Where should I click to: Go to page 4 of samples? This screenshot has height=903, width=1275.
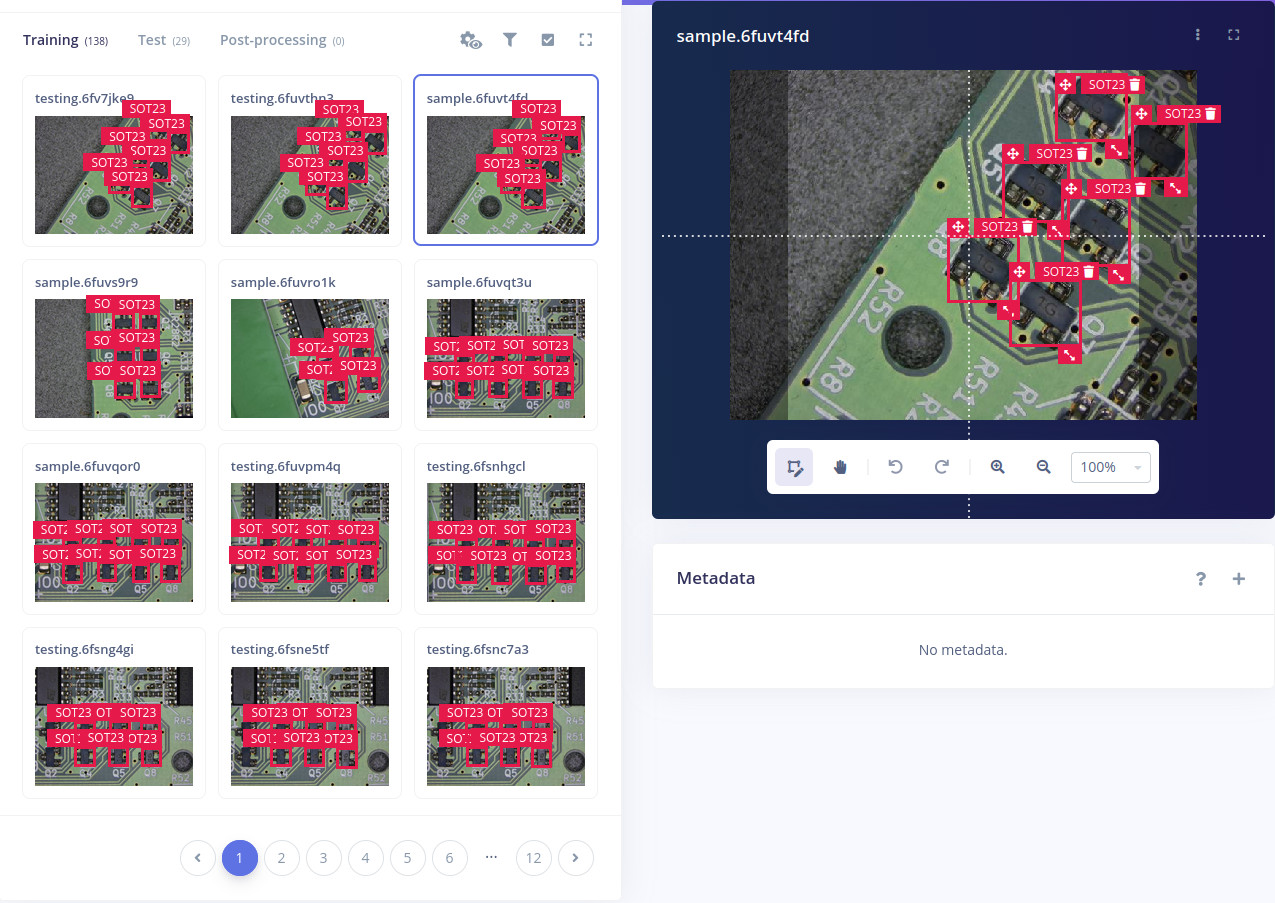coord(366,858)
